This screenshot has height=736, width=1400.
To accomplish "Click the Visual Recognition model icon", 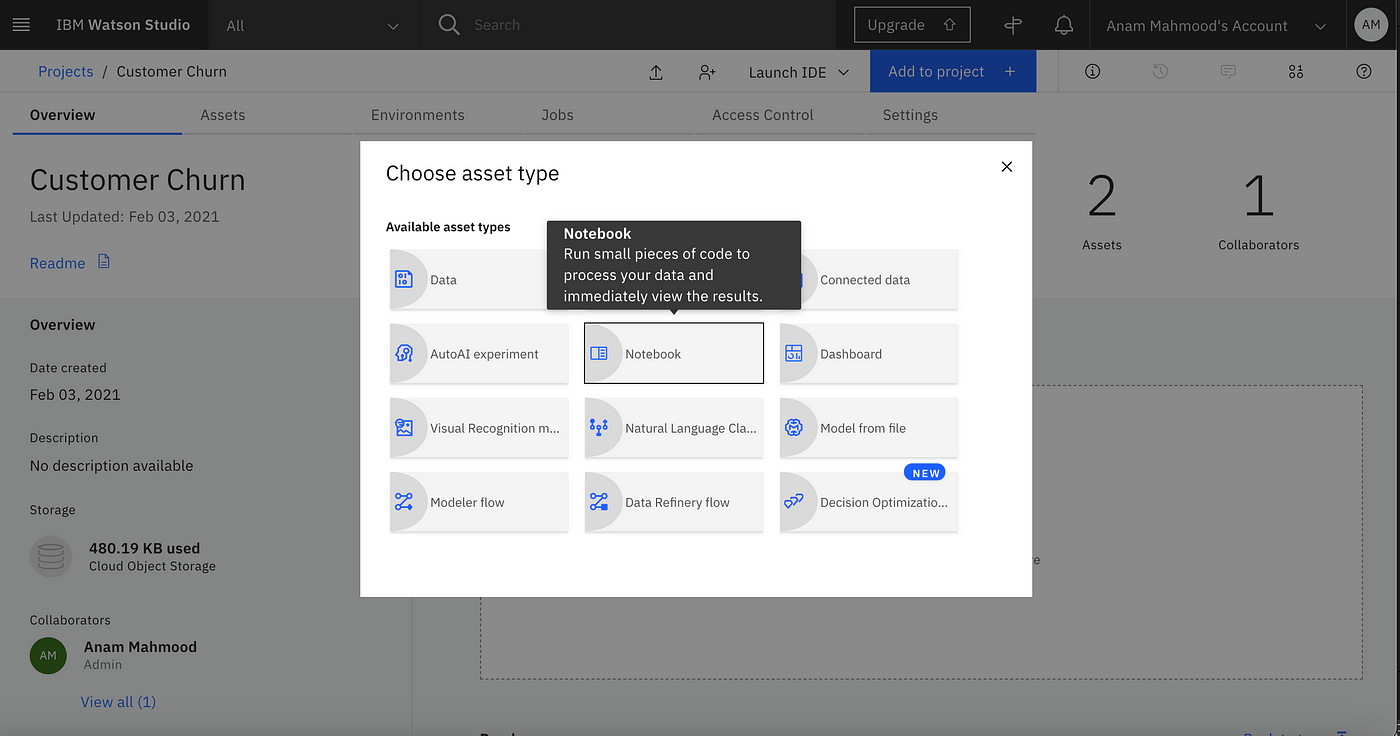I will [404, 428].
